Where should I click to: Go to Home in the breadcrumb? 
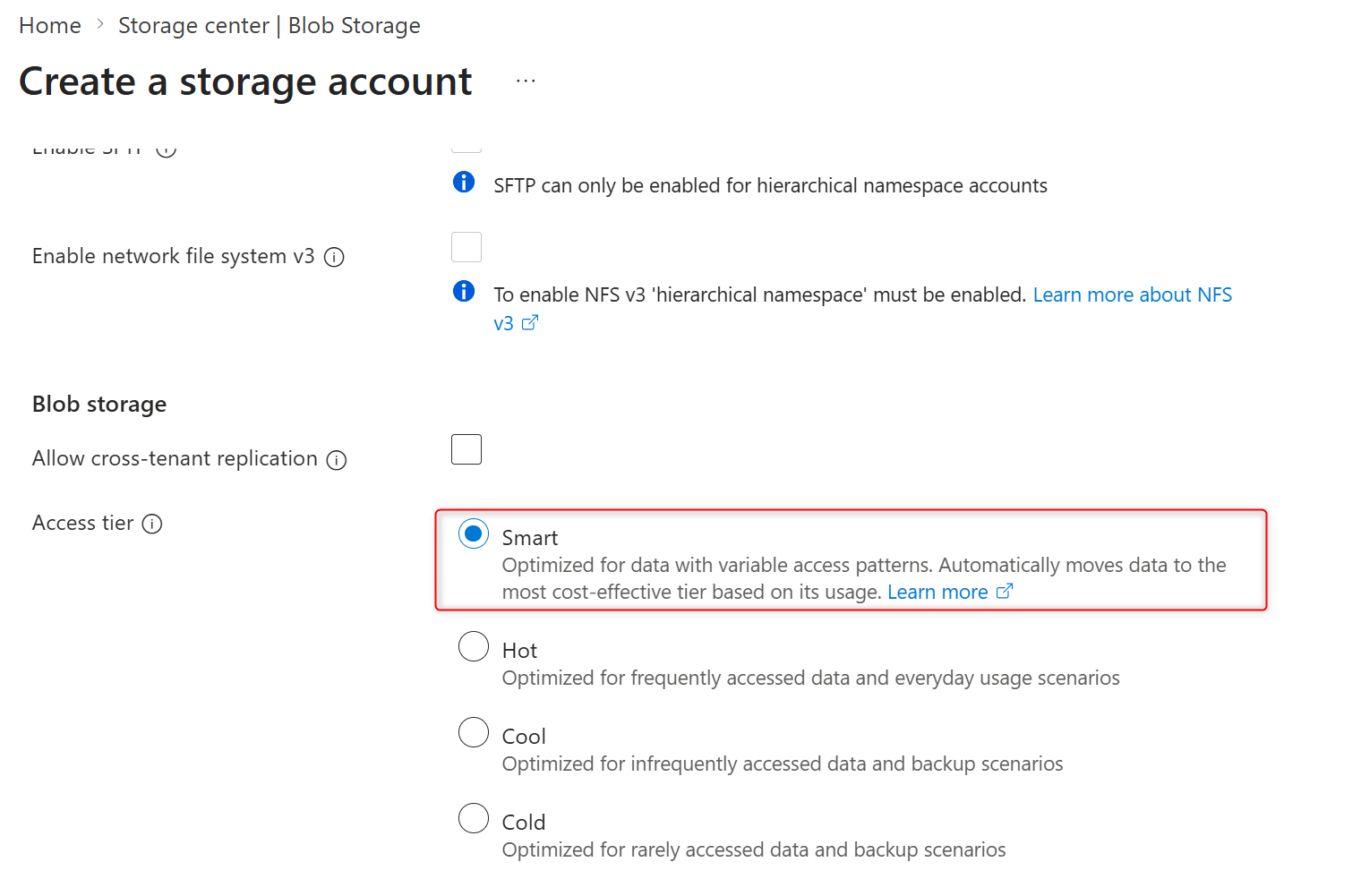50,26
